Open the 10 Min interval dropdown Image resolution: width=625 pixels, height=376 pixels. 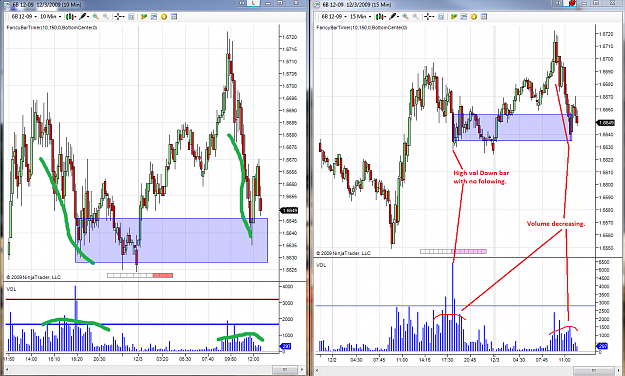point(51,17)
